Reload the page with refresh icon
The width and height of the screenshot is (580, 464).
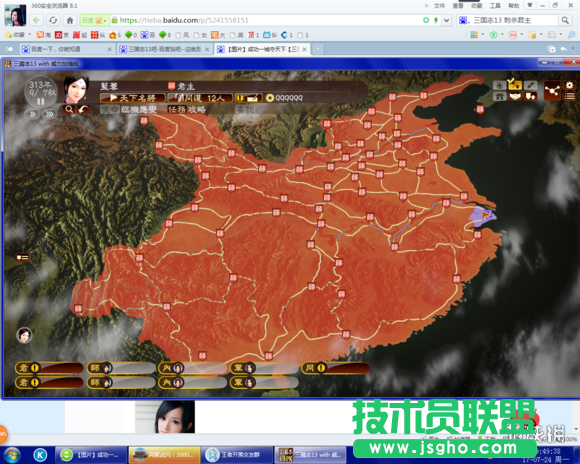tap(53, 20)
